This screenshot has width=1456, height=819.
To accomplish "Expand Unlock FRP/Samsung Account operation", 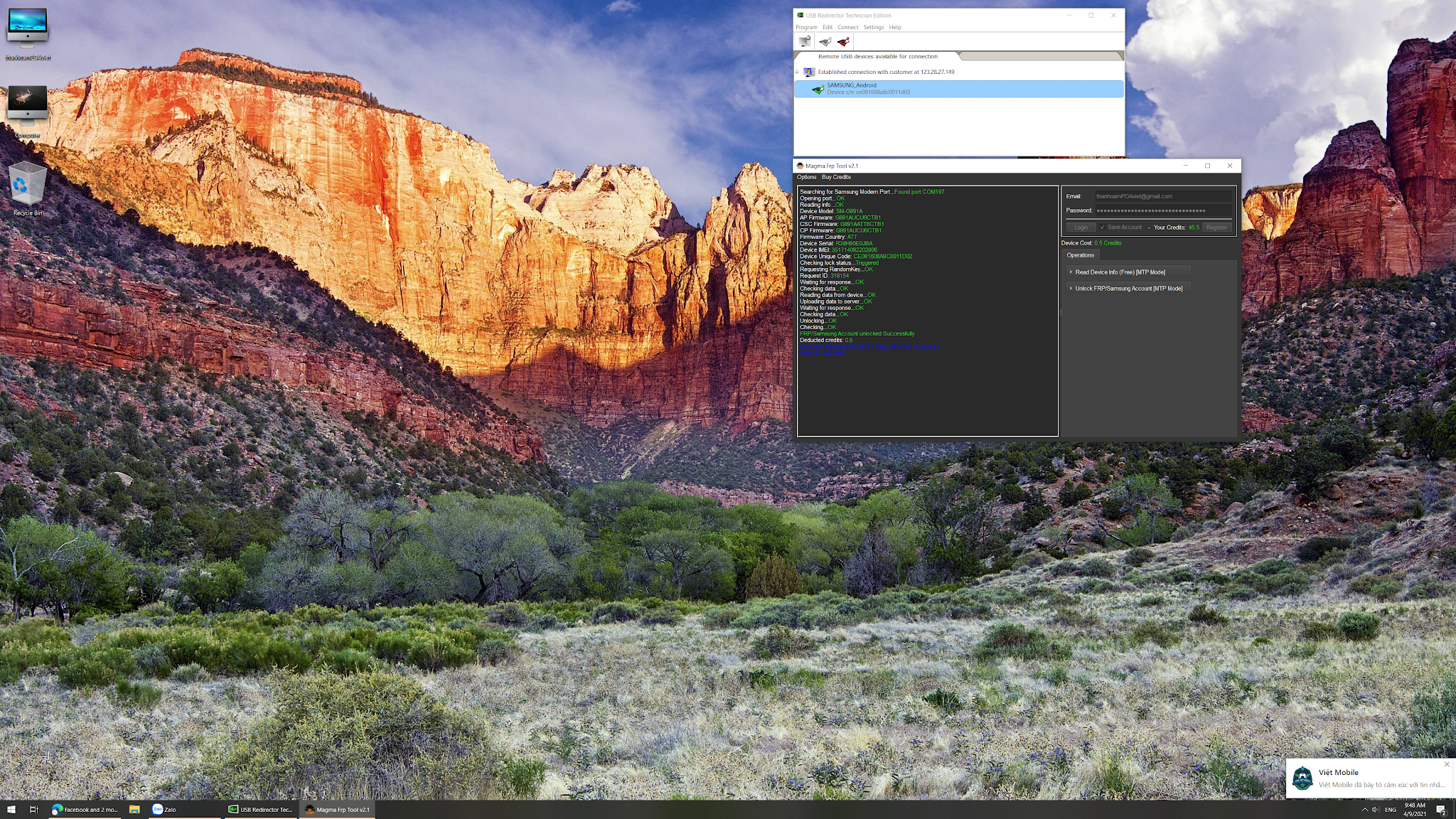I will coord(1128,289).
